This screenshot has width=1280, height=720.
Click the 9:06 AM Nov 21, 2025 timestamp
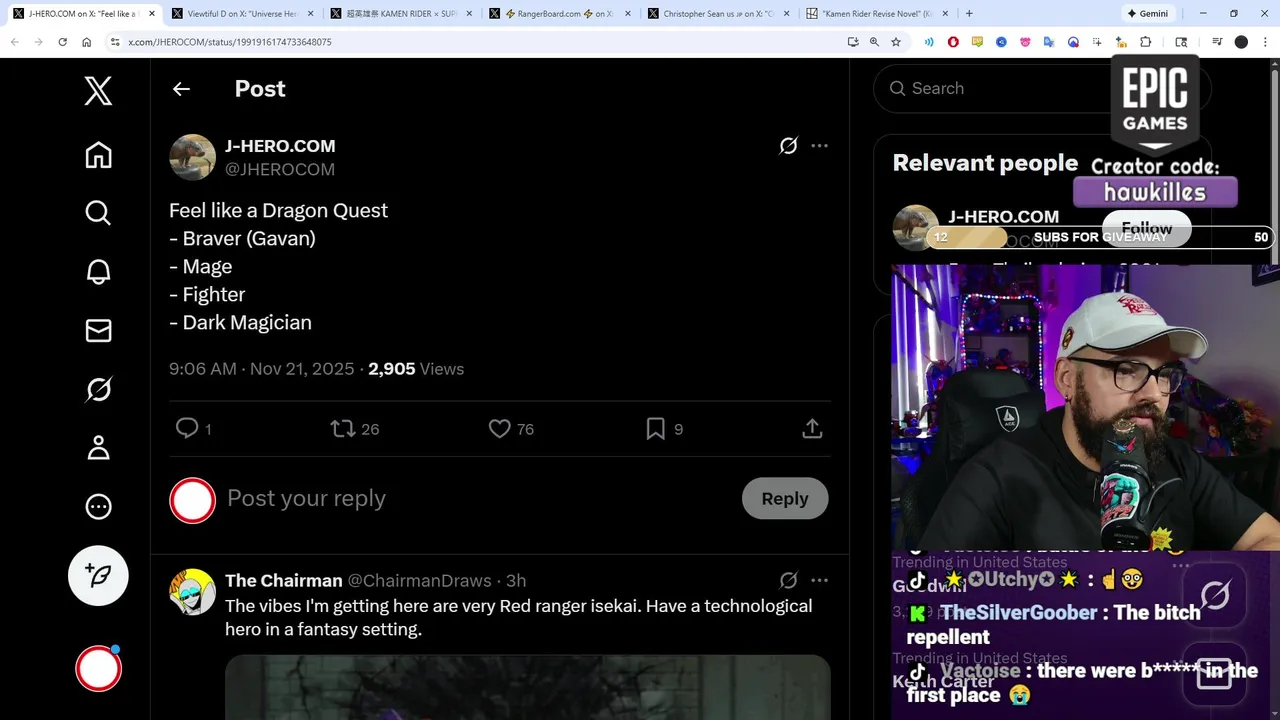coord(262,369)
